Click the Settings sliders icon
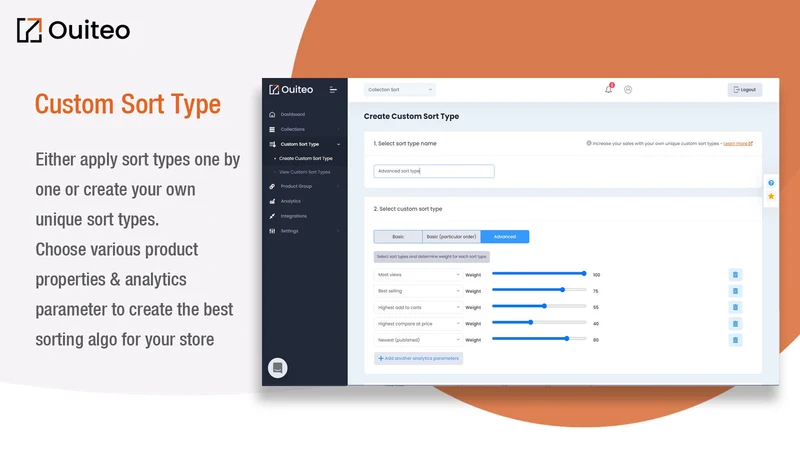Screen dimensions: 800x450 272,231
